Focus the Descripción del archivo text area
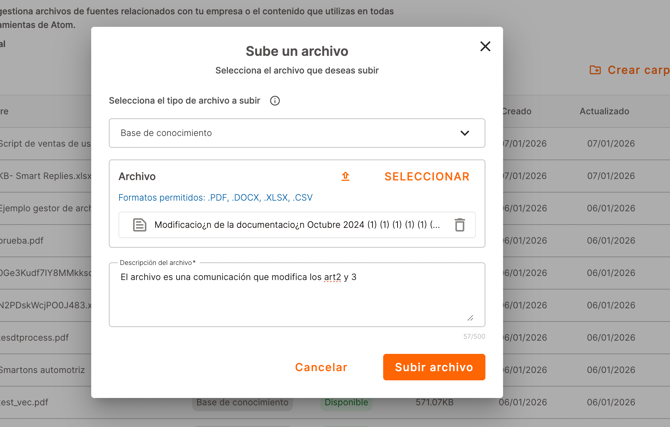This screenshot has width=670, height=427. [296, 295]
